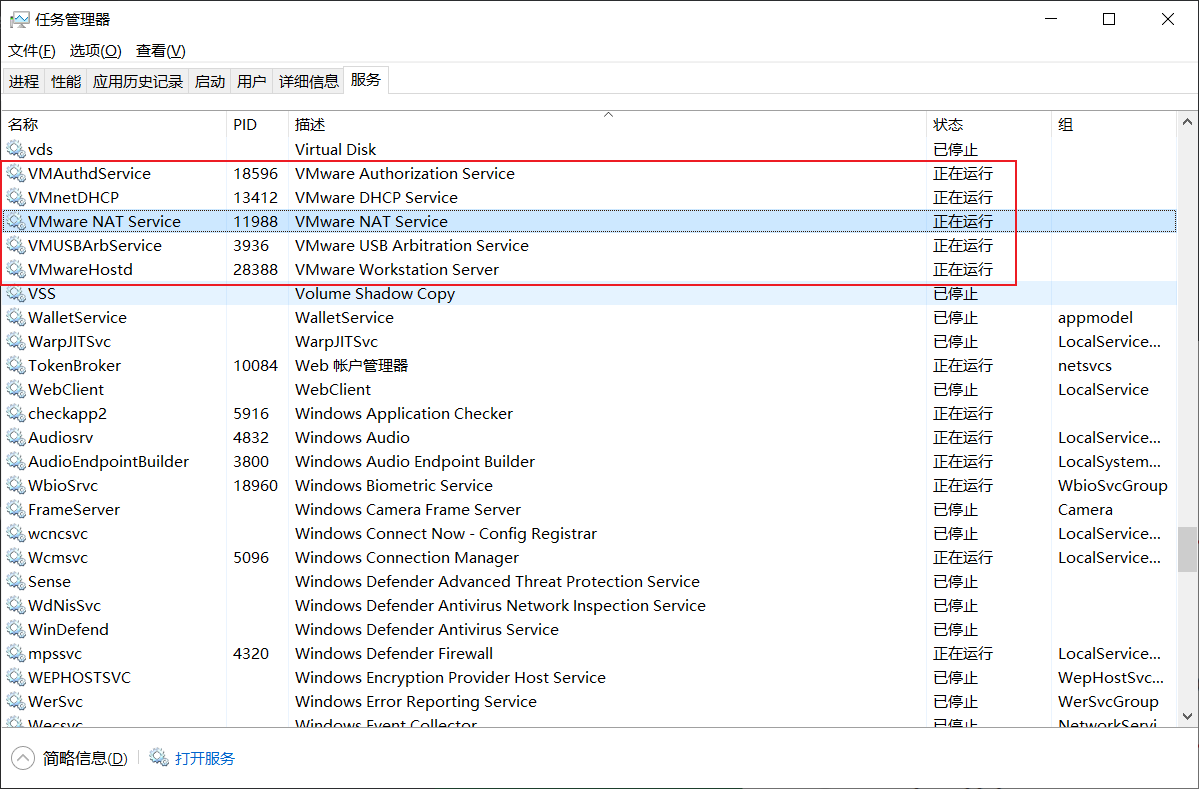Switch to the 性能 tab
This screenshot has width=1199, height=789.
(x=66, y=81)
